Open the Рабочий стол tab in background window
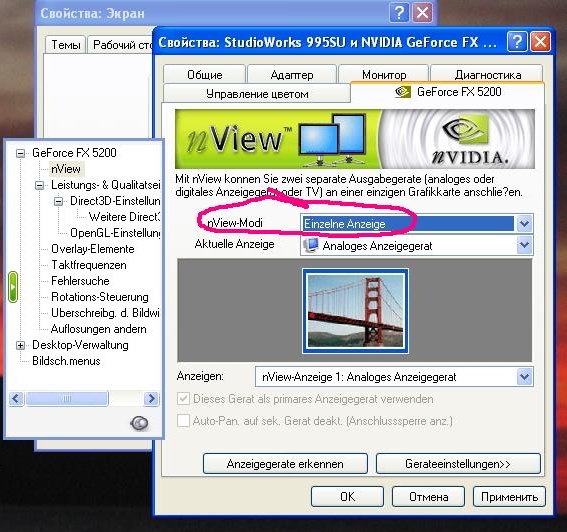 pos(121,44)
